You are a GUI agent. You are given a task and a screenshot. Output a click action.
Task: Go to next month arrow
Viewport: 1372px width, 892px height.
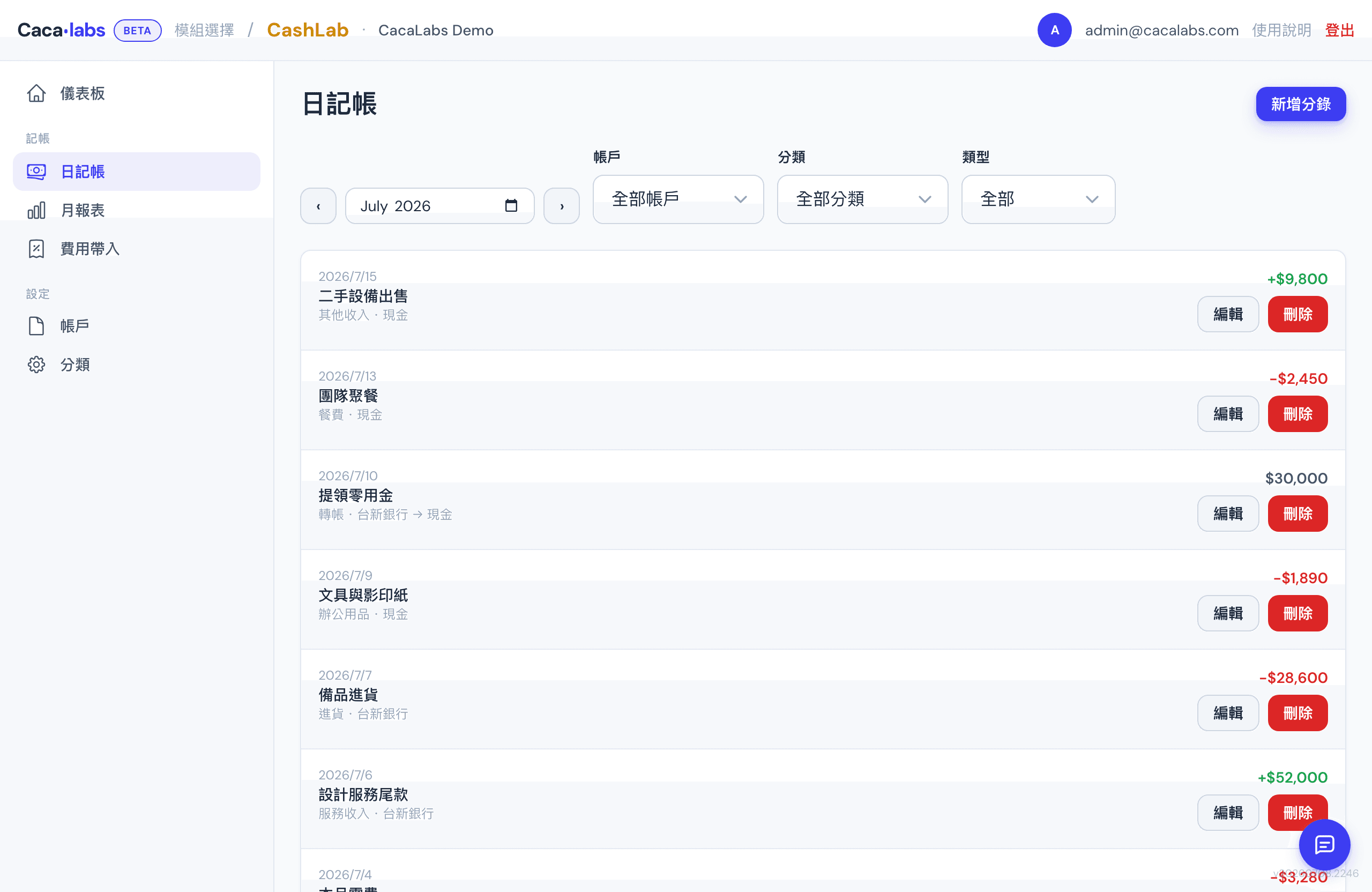pos(562,206)
